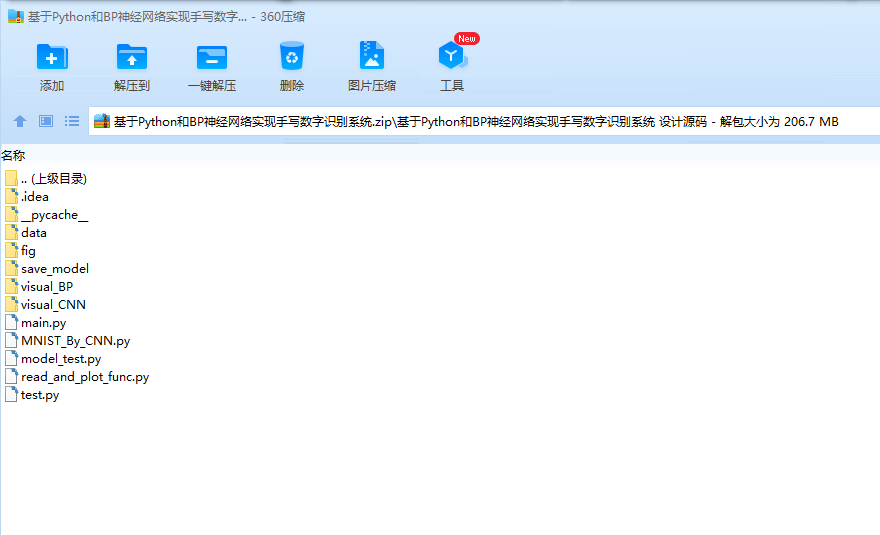Click the 360压缩 app icon in the title bar

16,17
